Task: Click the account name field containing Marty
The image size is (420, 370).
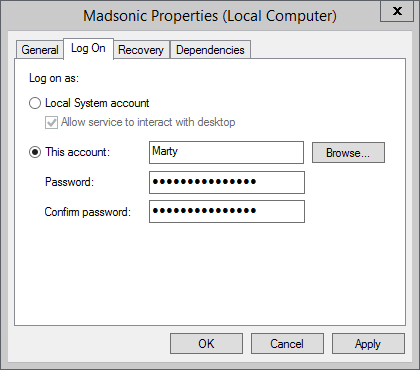Action: point(226,152)
